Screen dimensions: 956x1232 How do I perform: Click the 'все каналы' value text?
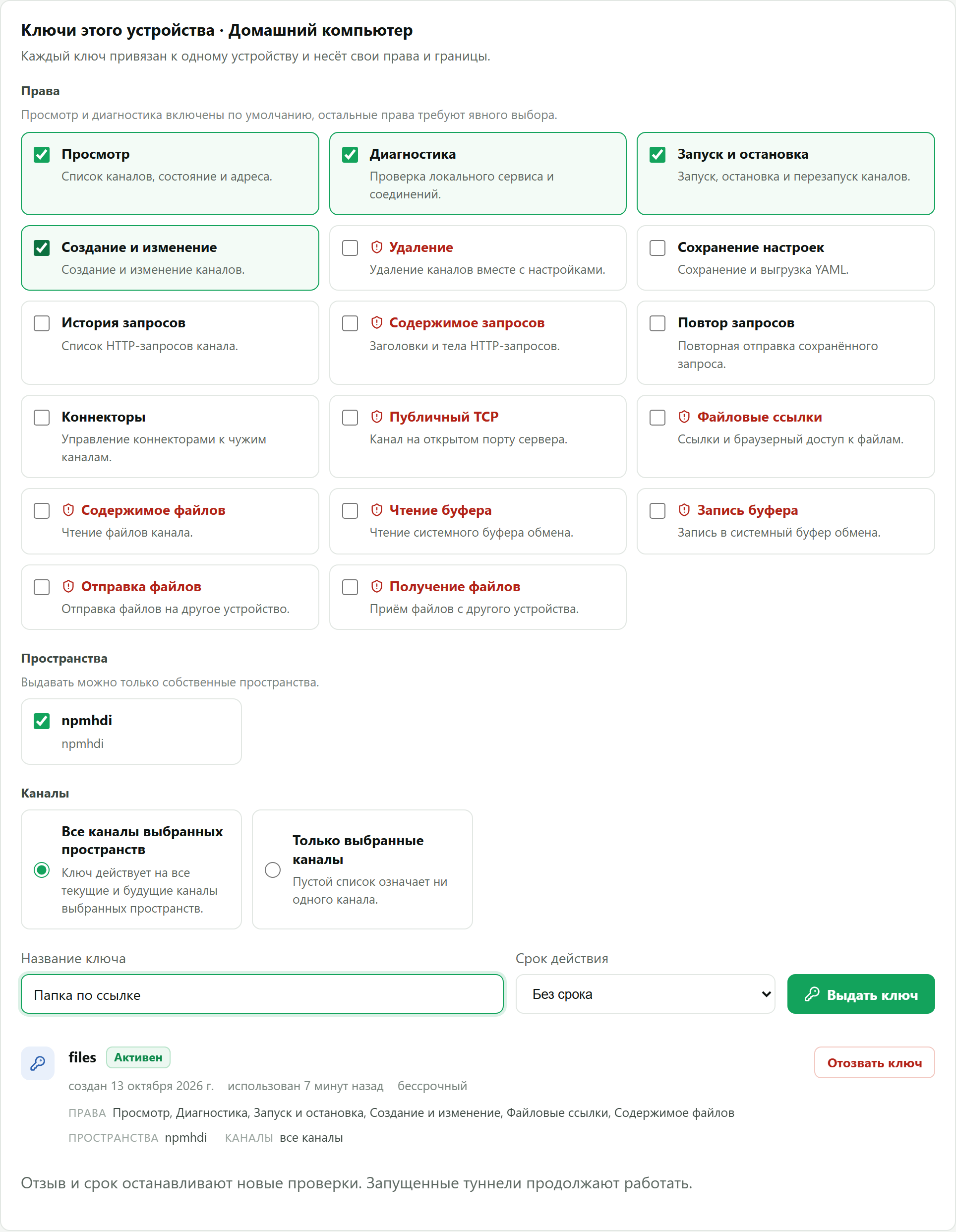pyautogui.click(x=311, y=1138)
